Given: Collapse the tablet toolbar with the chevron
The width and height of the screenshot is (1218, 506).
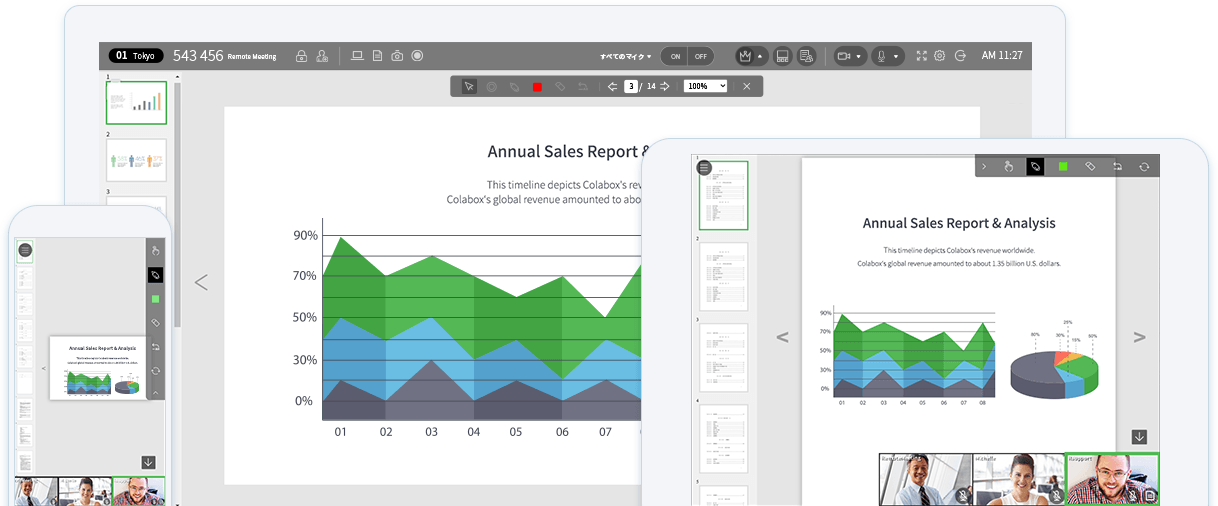Looking at the screenshot, I should coord(984,166).
